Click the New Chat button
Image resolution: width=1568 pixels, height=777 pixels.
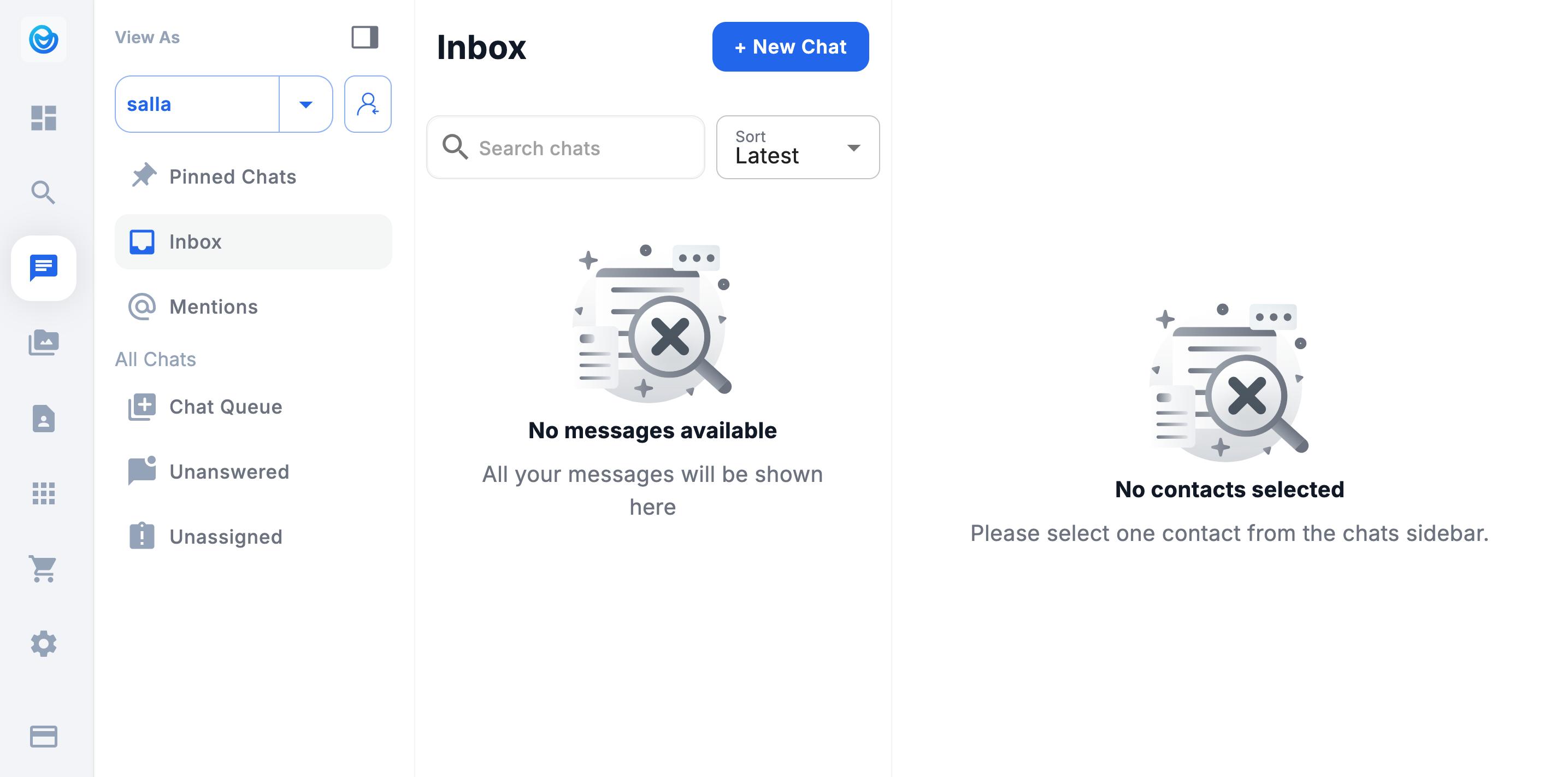coord(790,47)
